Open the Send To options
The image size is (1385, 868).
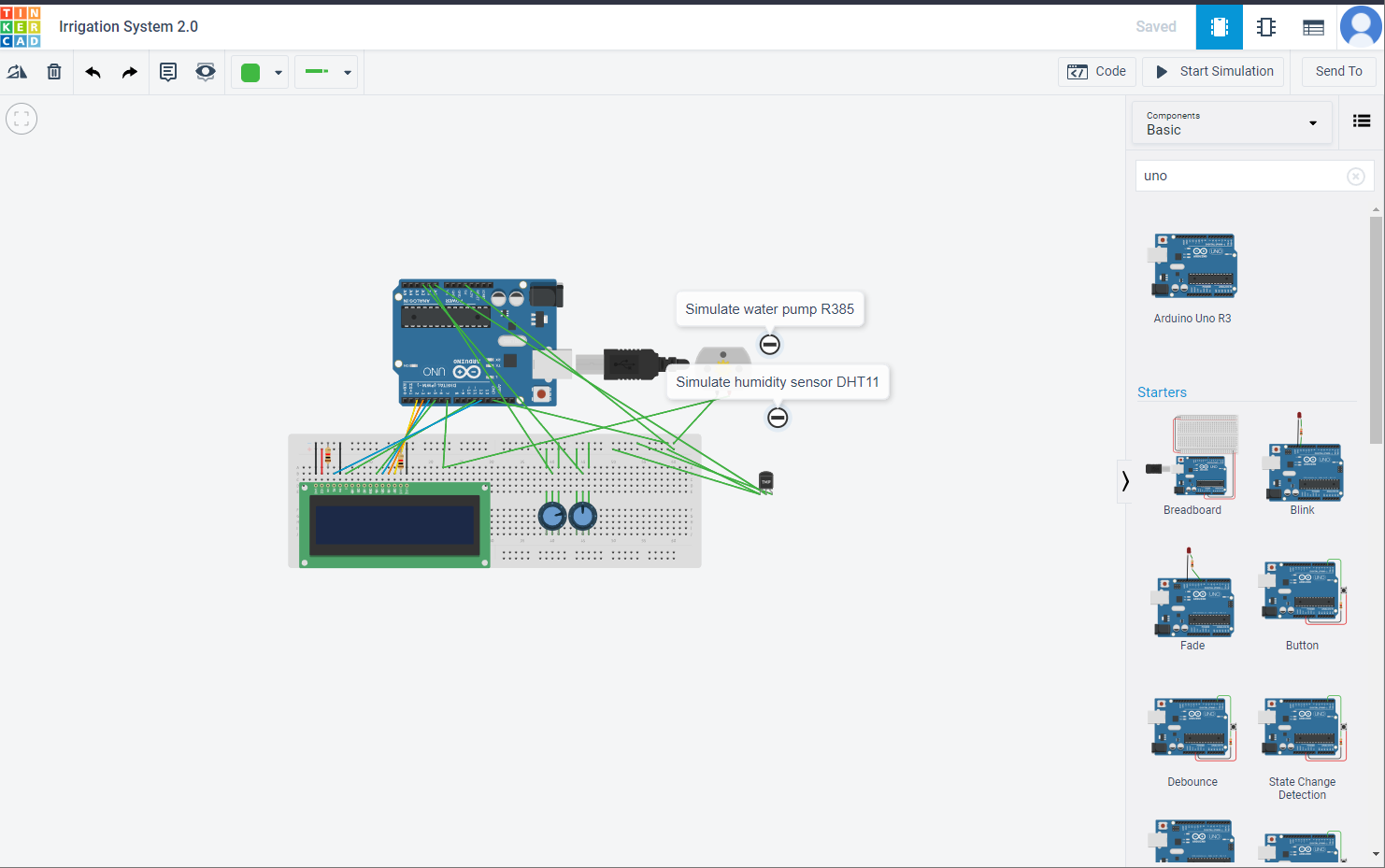(1338, 72)
